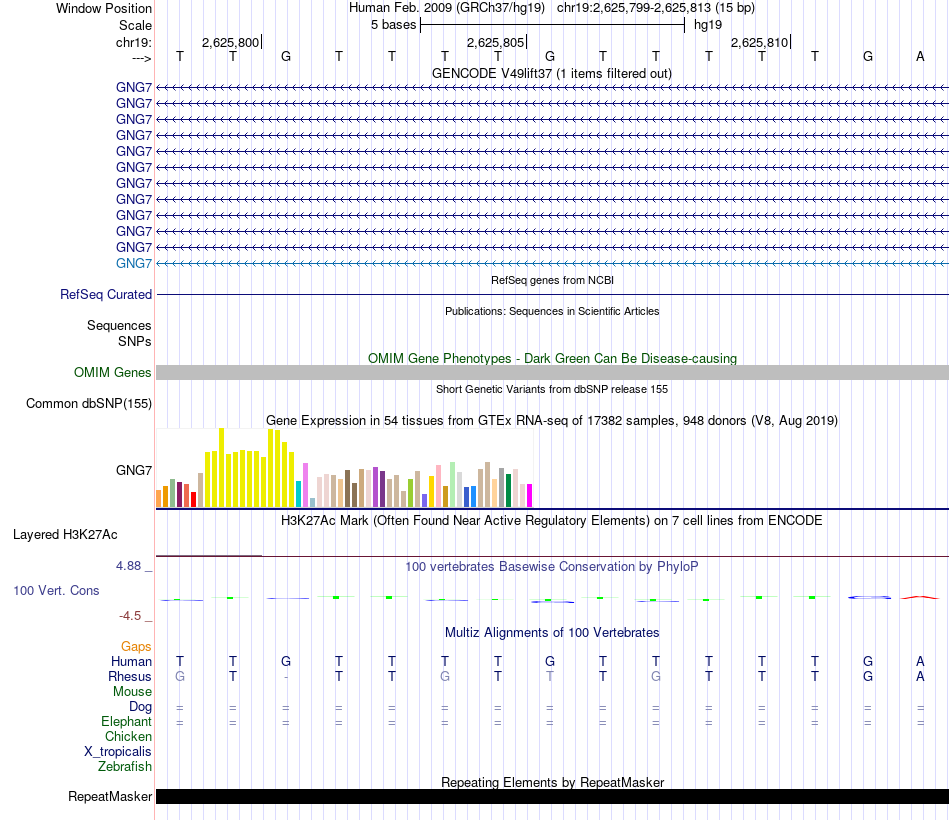Click the '-' gap in Rhesus row
This screenshot has height=820, width=950.
(x=286, y=677)
